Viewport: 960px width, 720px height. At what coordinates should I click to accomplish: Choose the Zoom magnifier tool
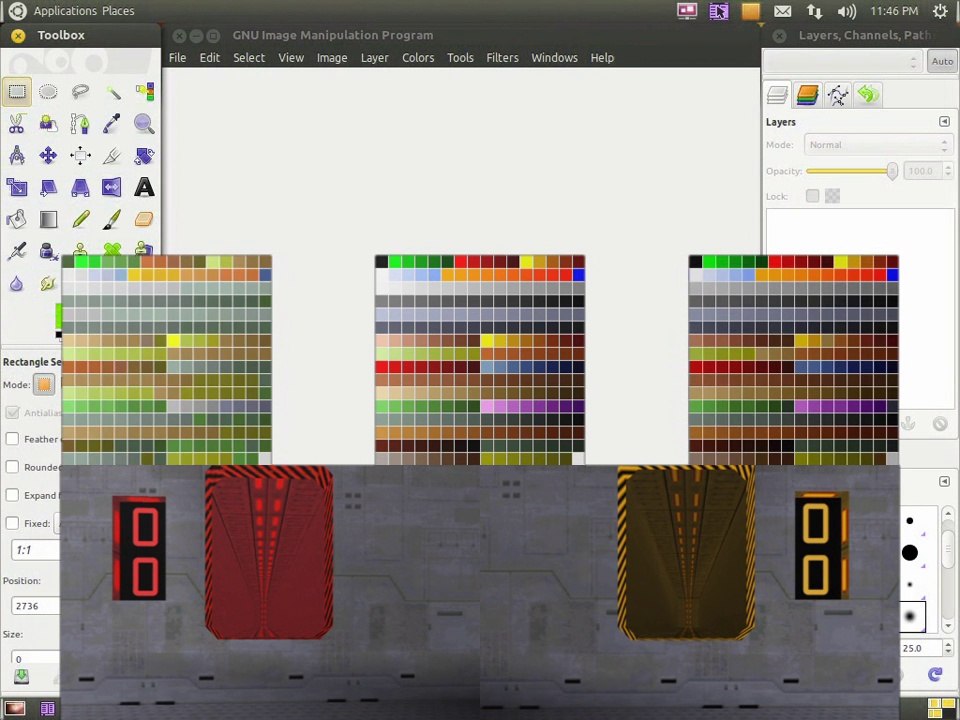pos(144,124)
